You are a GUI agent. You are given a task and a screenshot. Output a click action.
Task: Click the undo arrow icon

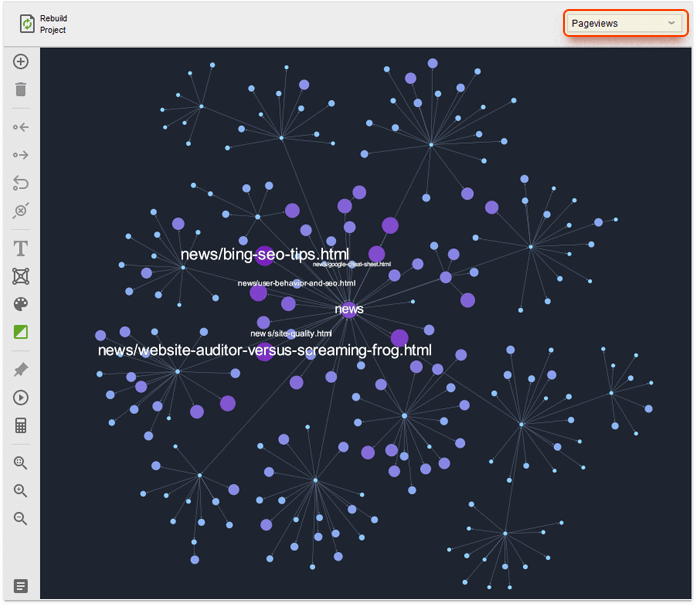(x=20, y=183)
